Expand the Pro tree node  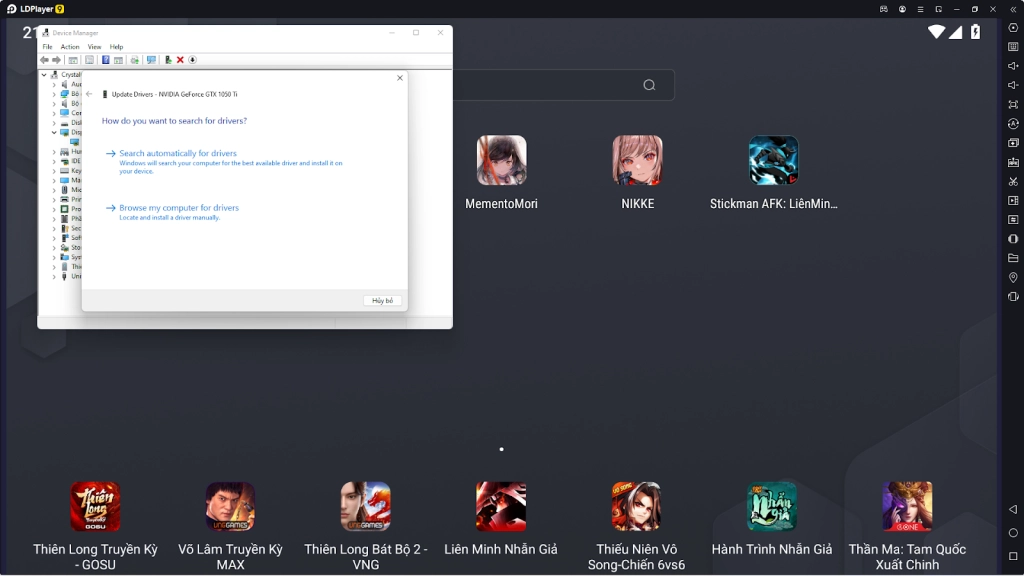[x=54, y=209]
